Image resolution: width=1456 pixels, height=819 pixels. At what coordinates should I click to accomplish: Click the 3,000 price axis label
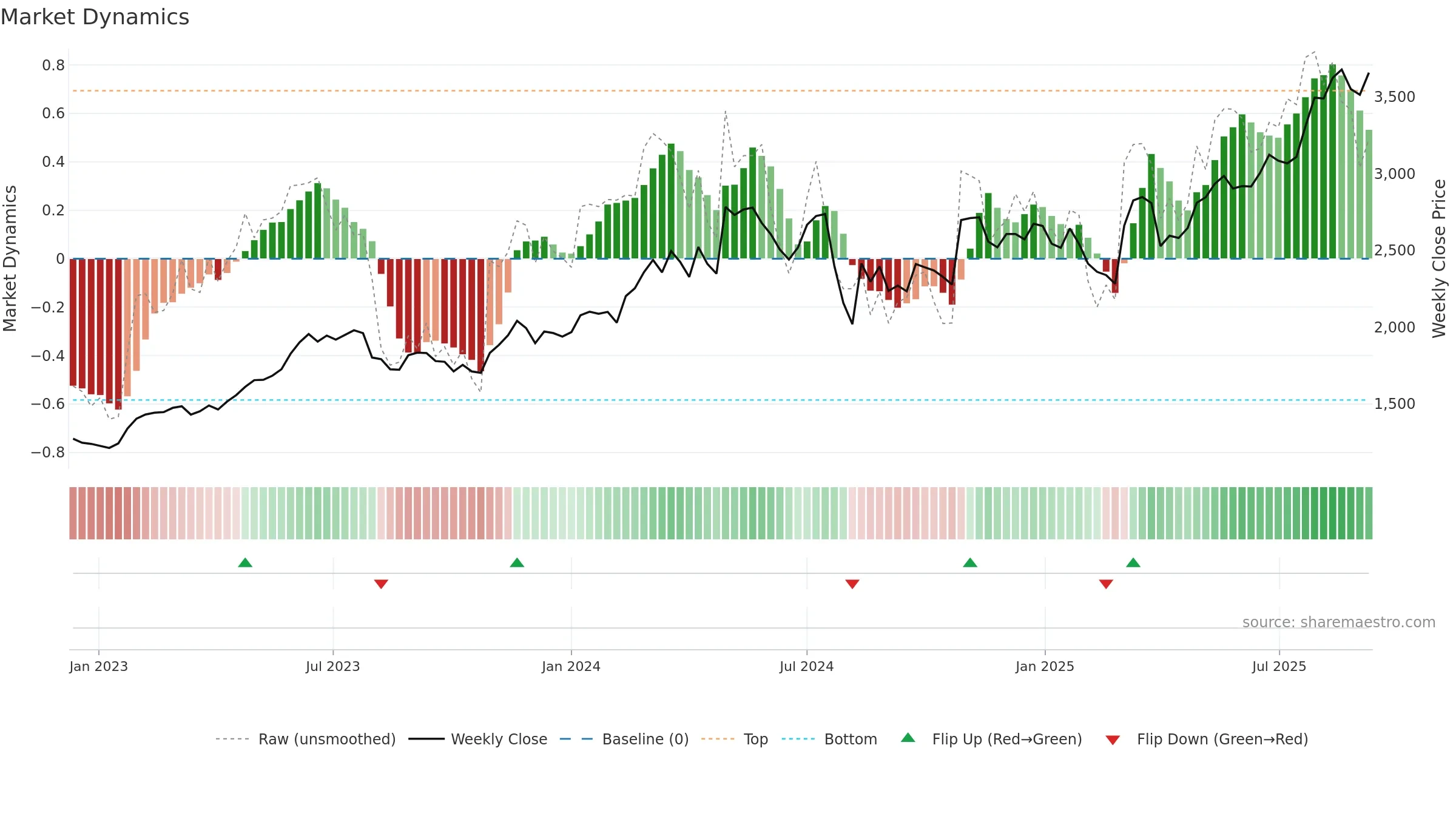(1395, 174)
